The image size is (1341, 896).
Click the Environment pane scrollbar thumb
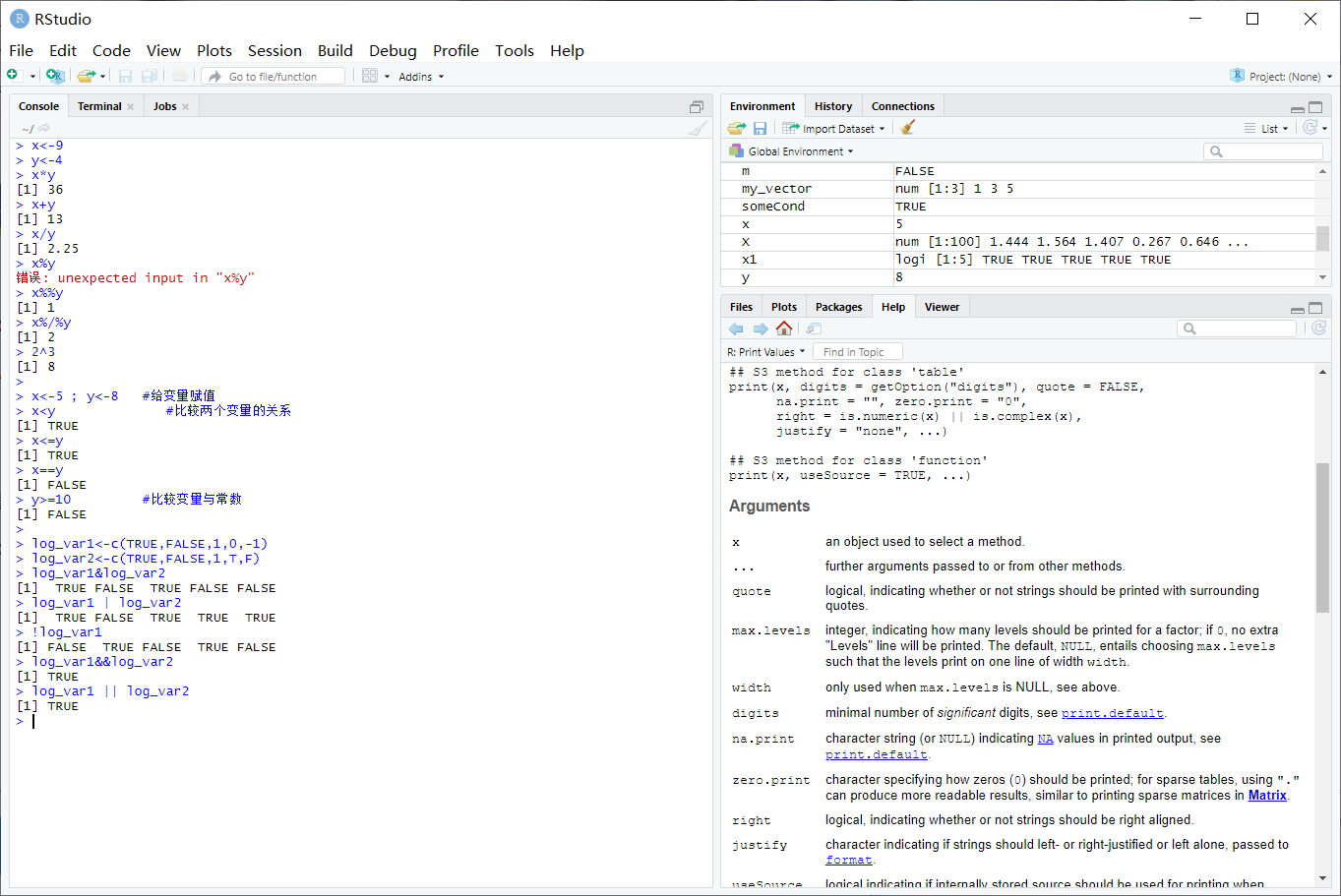[1322, 238]
